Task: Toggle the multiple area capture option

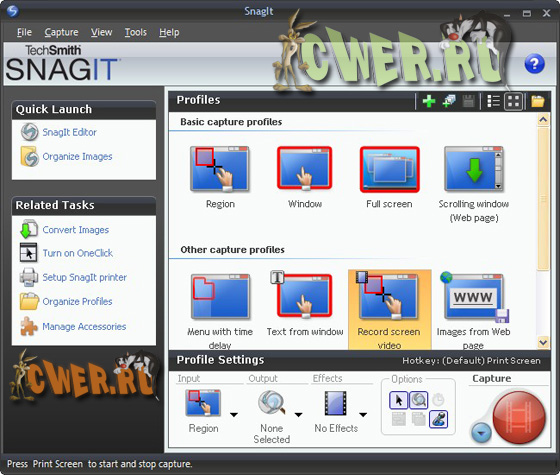Action: (x=418, y=419)
